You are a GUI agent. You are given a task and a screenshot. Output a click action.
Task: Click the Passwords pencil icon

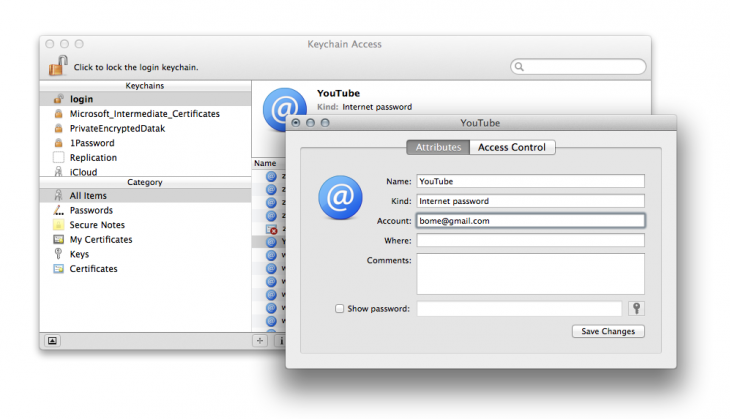point(58,210)
